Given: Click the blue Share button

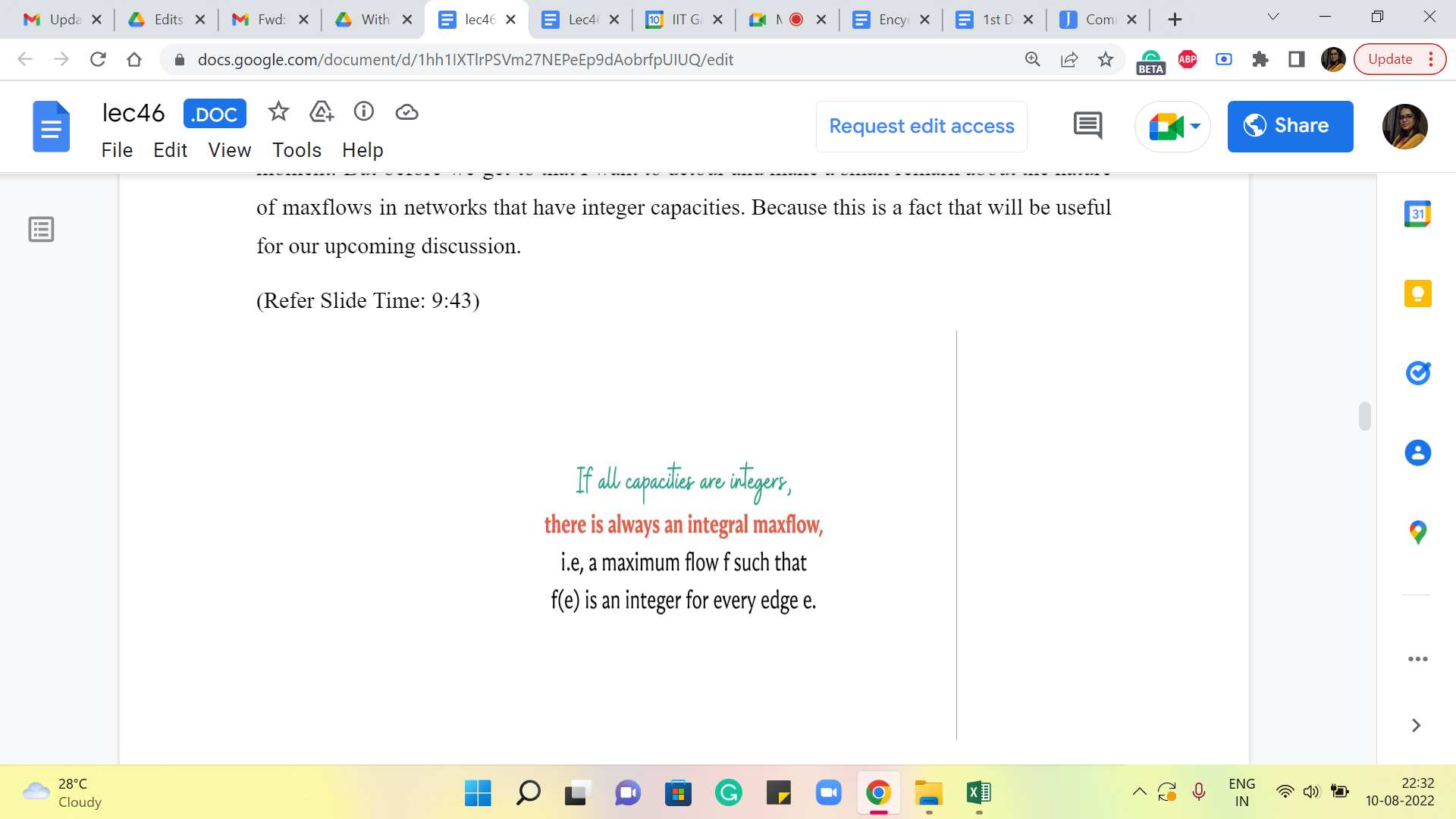Looking at the screenshot, I should pos(1289,126).
